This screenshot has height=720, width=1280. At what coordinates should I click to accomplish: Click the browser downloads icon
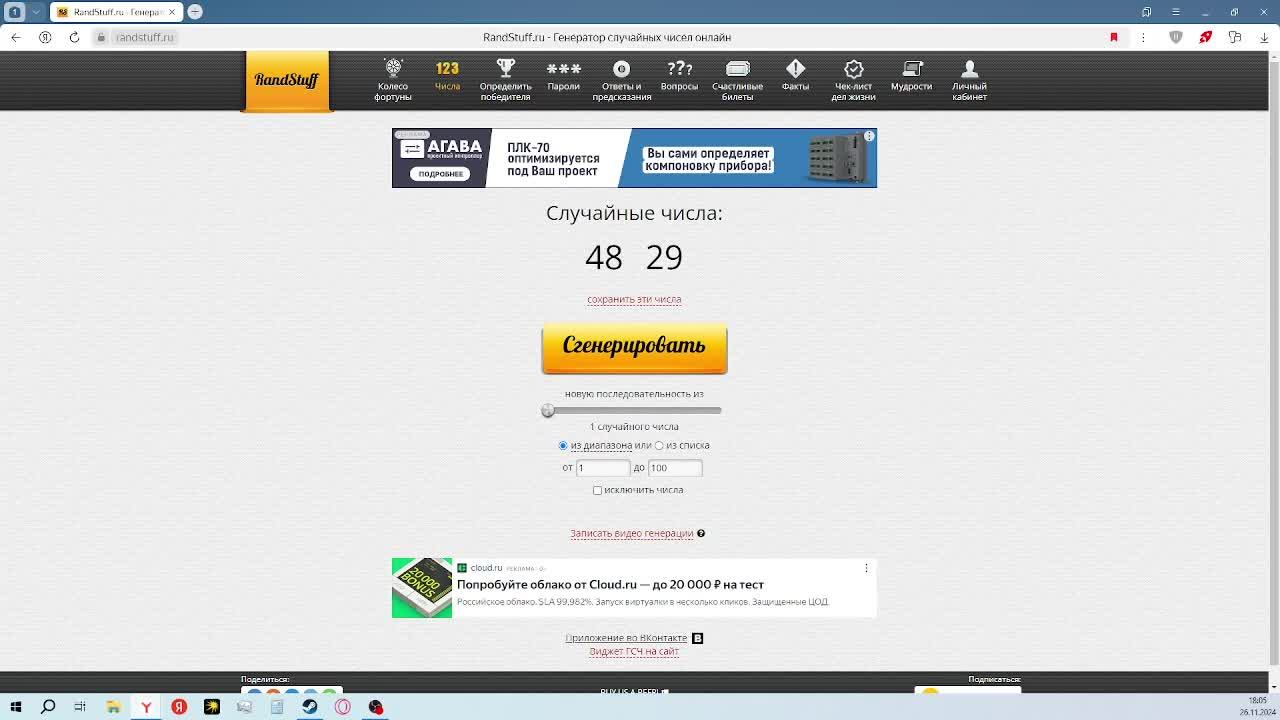[1265, 37]
